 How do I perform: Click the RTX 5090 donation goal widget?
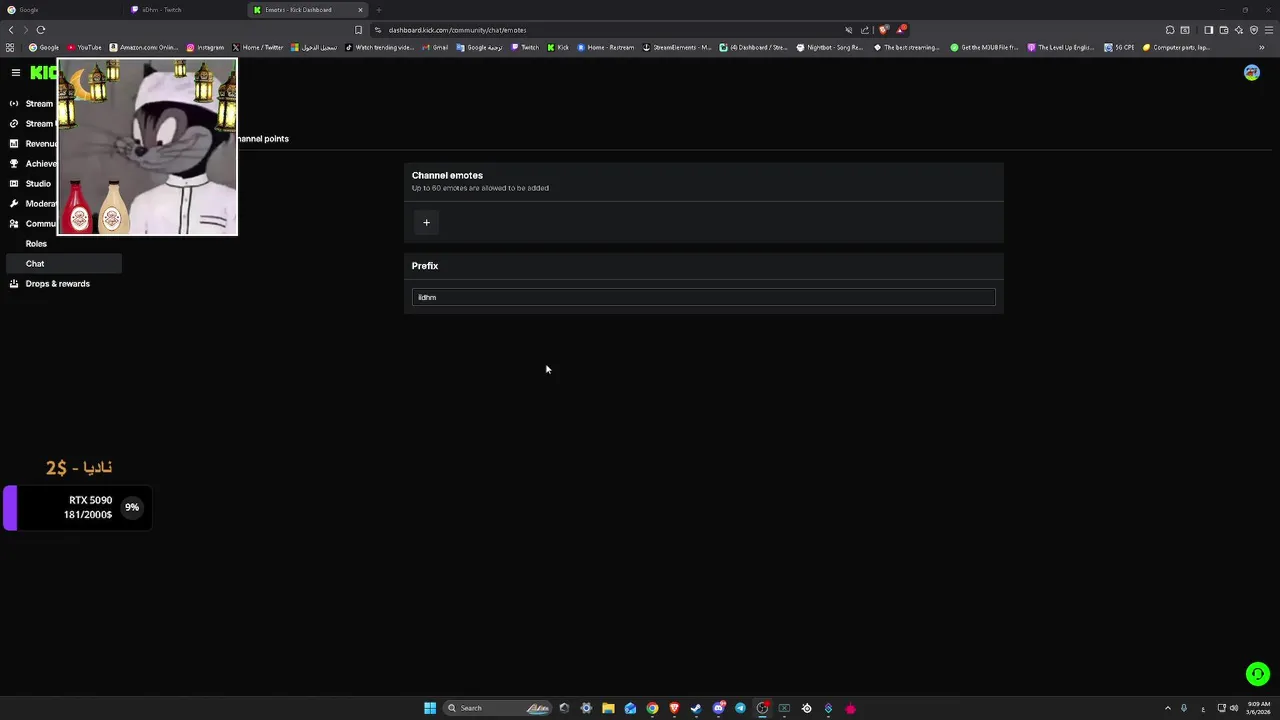77,508
